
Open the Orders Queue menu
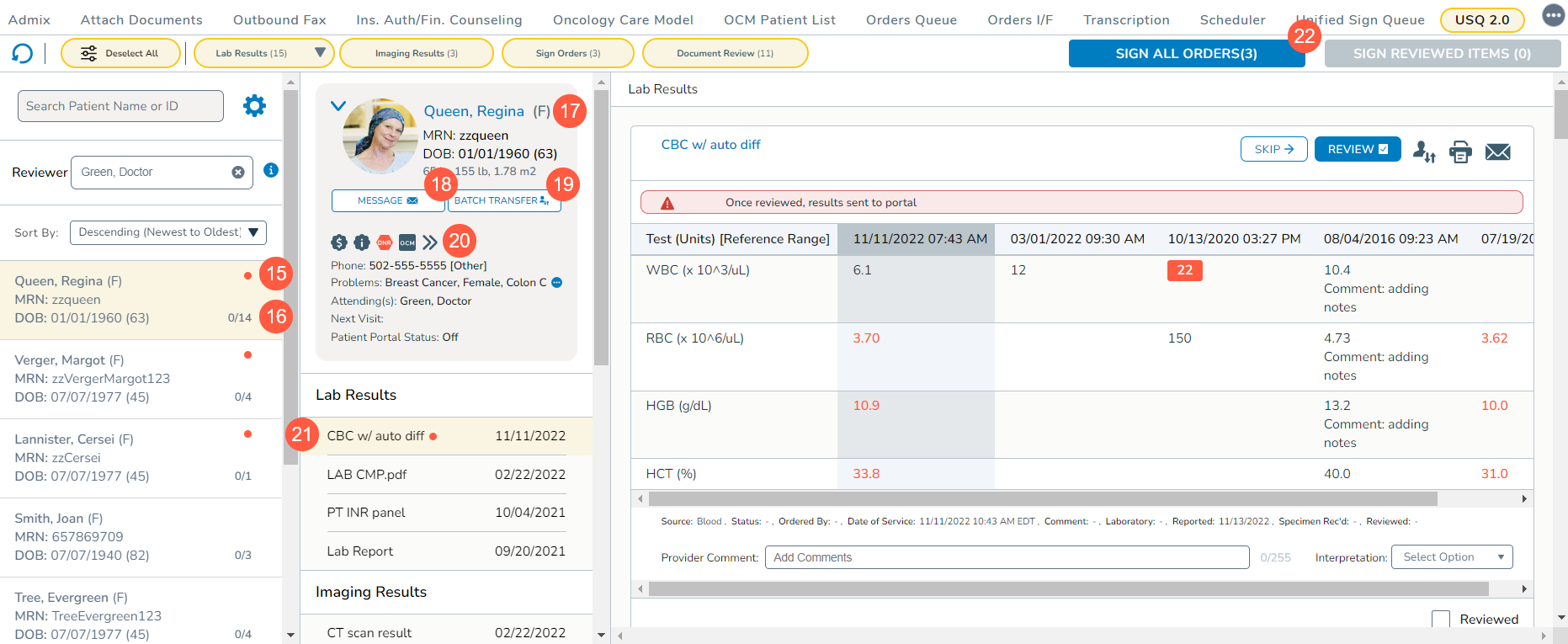coord(911,19)
